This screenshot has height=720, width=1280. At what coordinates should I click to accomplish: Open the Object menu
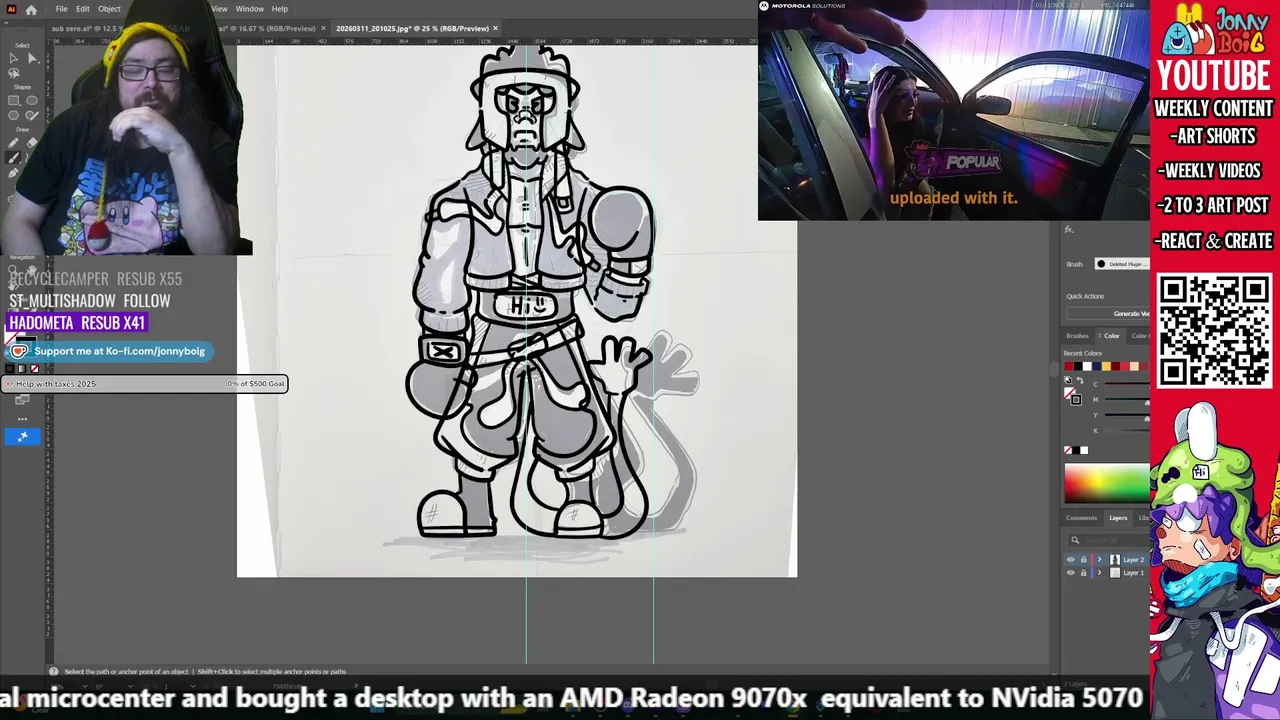click(x=109, y=9)
